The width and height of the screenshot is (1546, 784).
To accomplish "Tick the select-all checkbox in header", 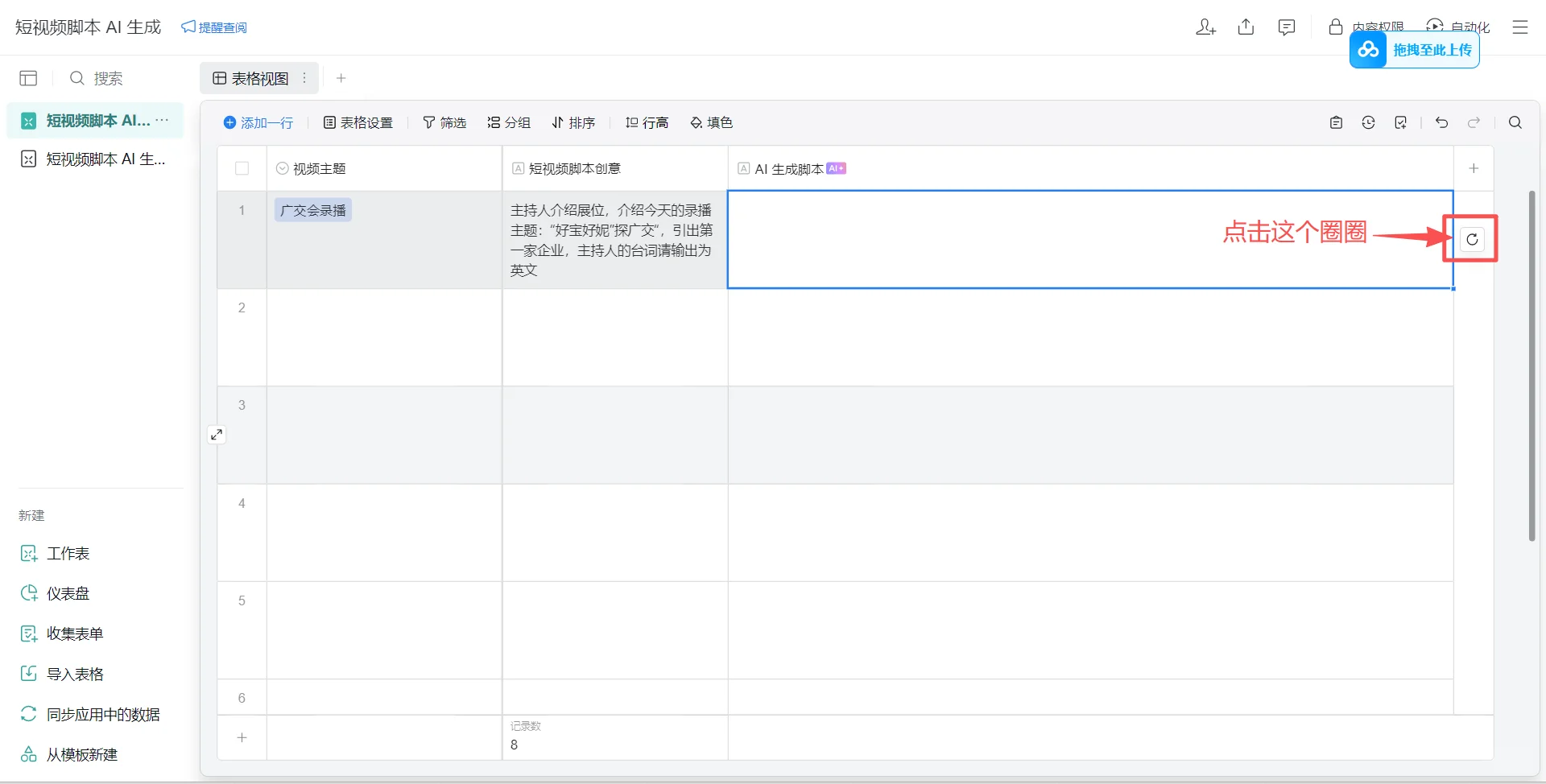I will coord(242,168).
